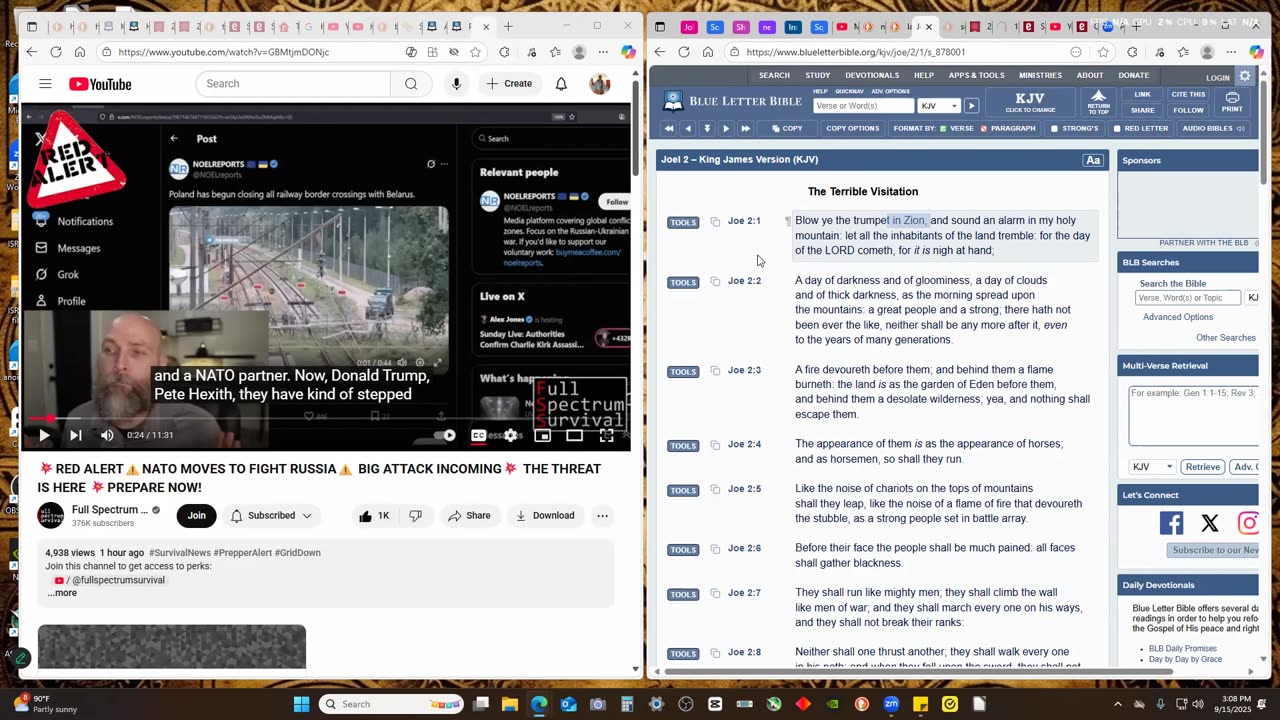Open Advanced Options link
The width and height of the screenshot is (1280, 720).
coord(1178,317)
